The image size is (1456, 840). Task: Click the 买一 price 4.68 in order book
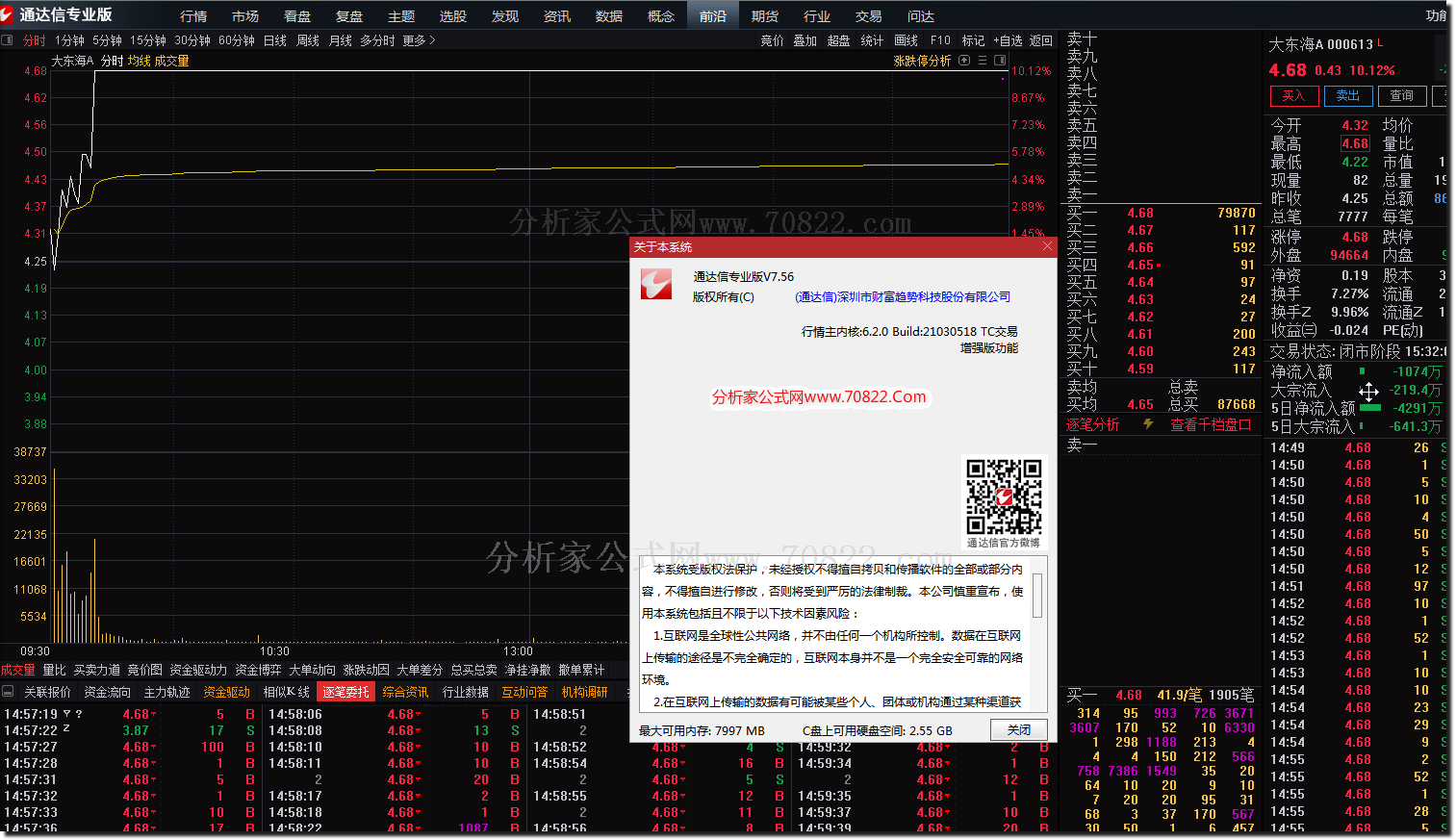coord(1140,213)
